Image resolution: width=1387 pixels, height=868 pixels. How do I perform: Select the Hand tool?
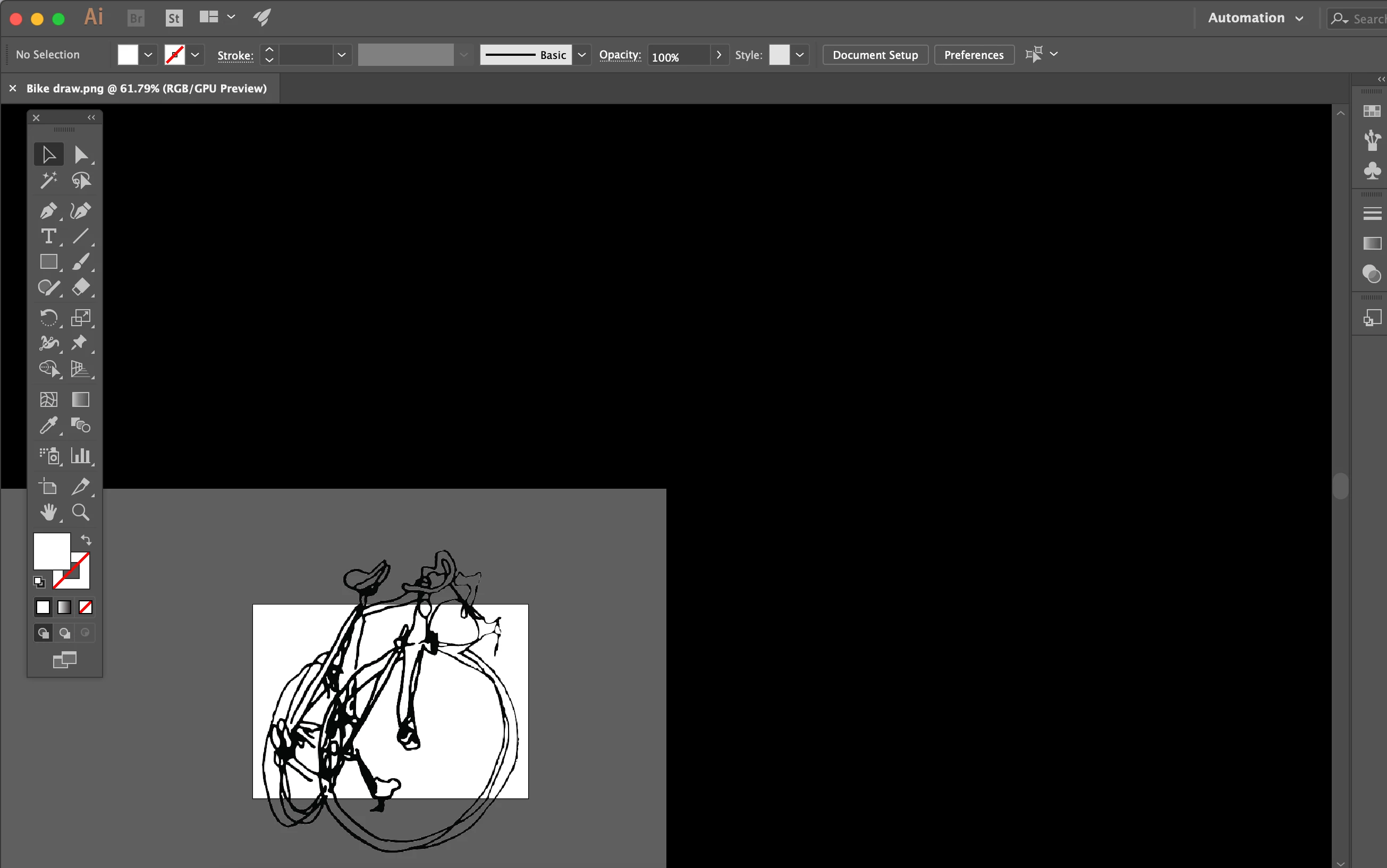tap(48, 512)
